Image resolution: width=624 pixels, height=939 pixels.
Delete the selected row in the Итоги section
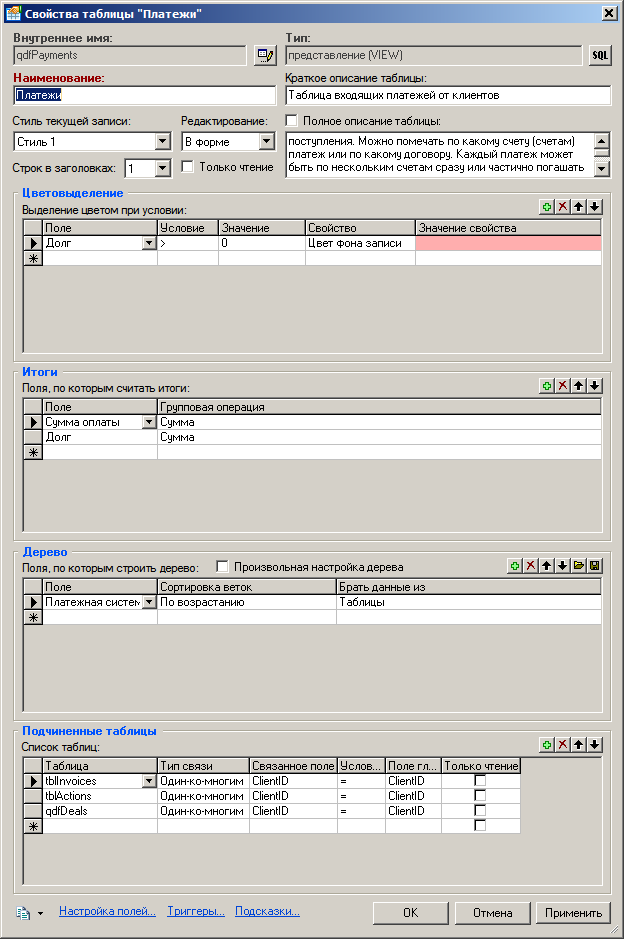pos(562,385)
